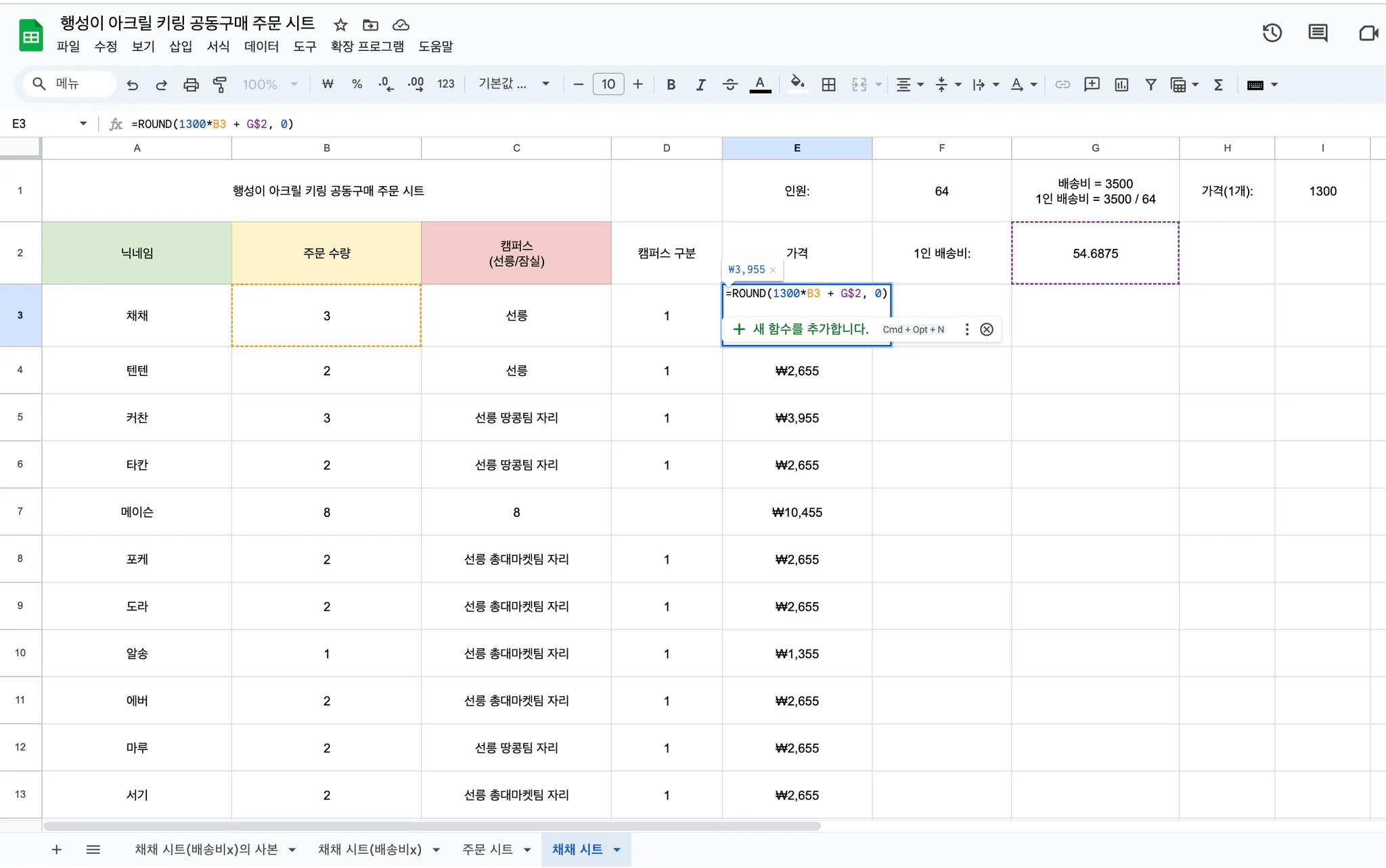Open the fill color picker

point(797,84)
